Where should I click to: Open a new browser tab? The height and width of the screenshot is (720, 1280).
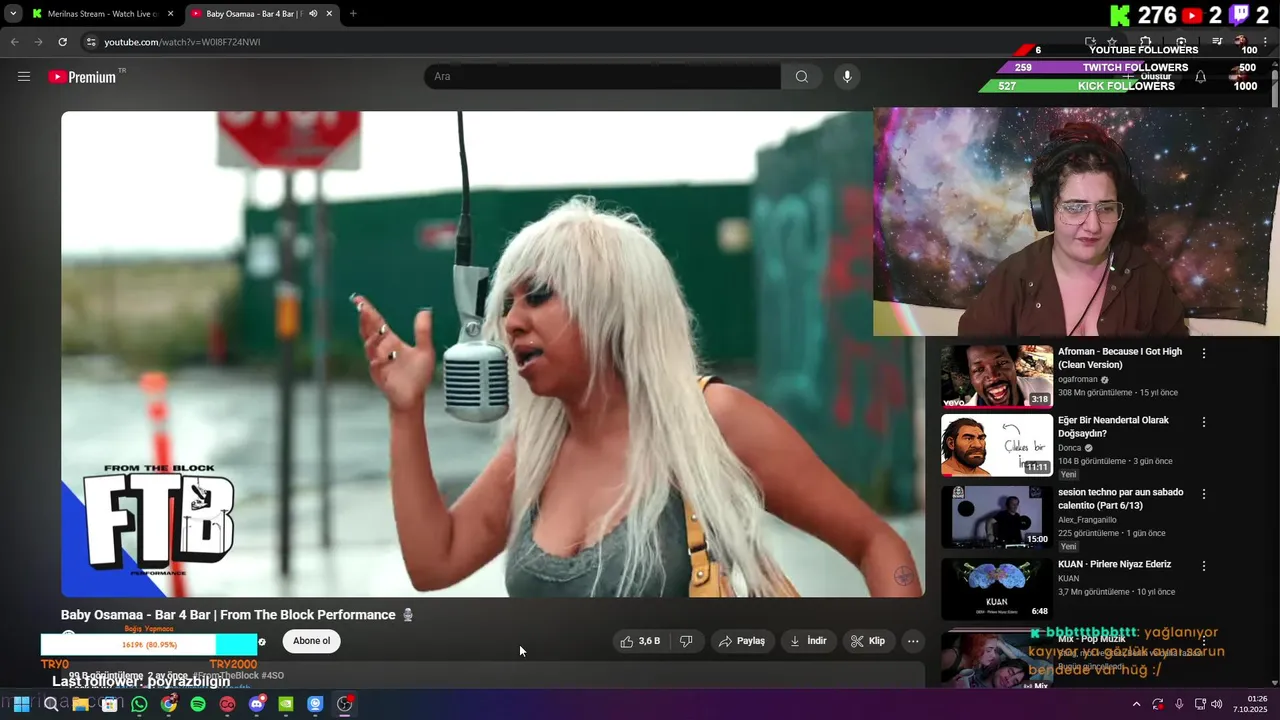click(353, 14)
